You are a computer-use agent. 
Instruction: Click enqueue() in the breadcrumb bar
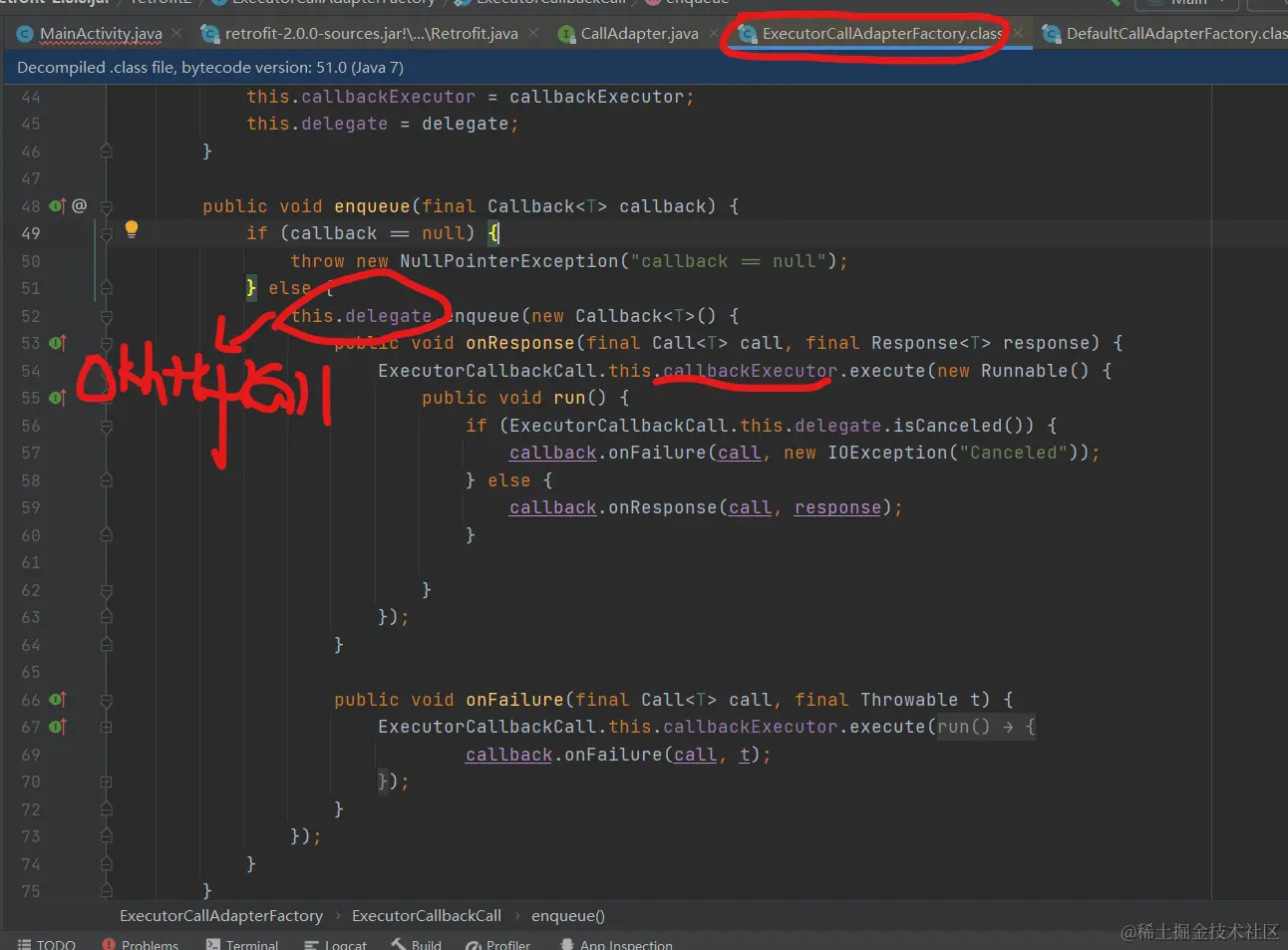coord(568,915)
